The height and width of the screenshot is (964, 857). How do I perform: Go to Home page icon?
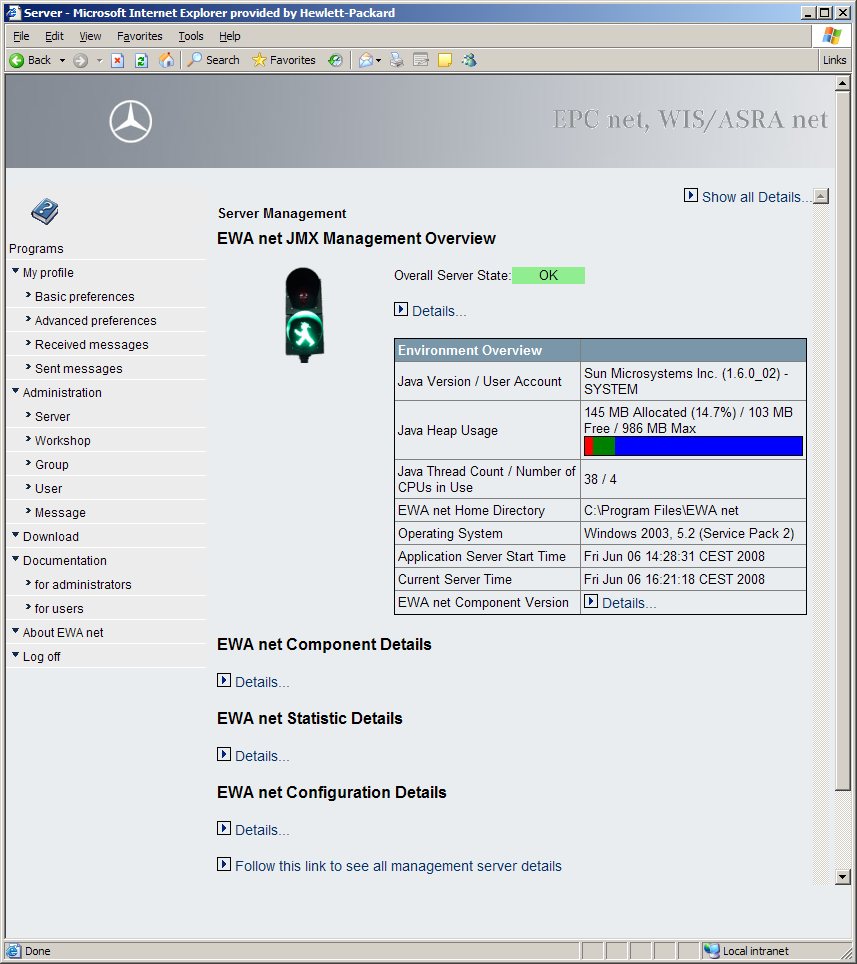click(x=166, y=60)
